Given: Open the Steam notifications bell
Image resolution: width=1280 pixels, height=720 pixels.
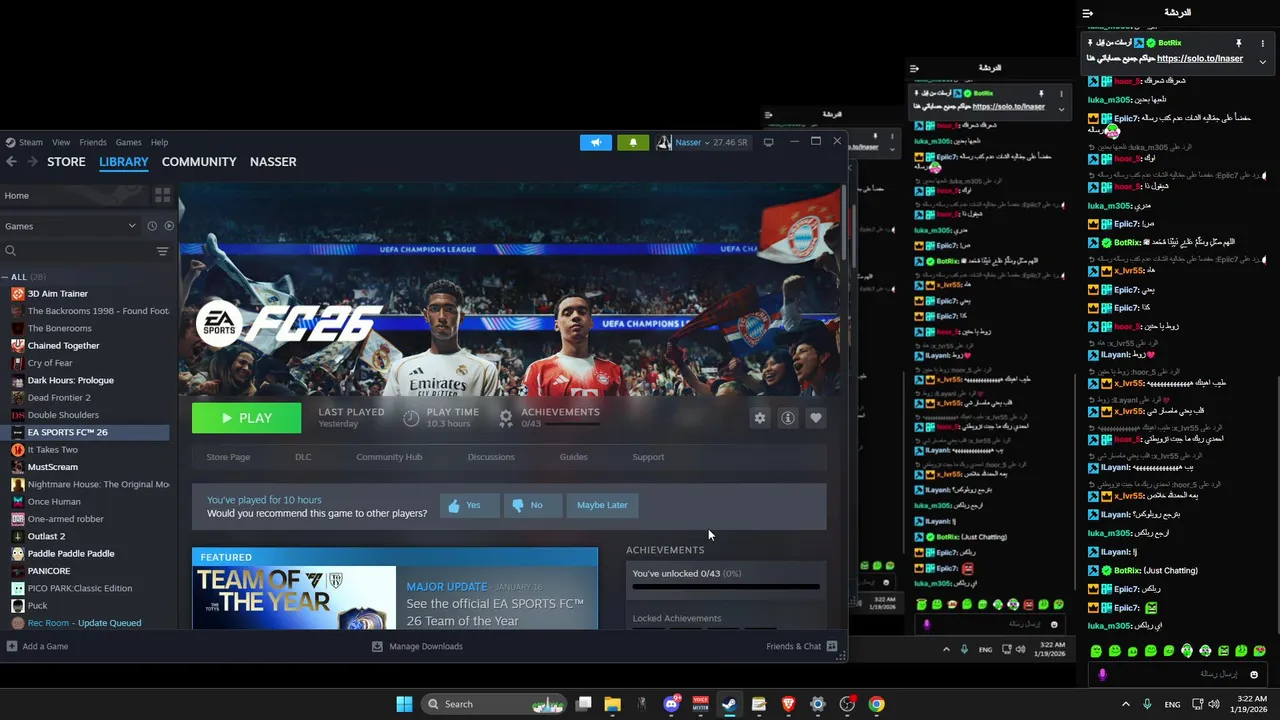Looking at the screenshot, I should (633, 142).
